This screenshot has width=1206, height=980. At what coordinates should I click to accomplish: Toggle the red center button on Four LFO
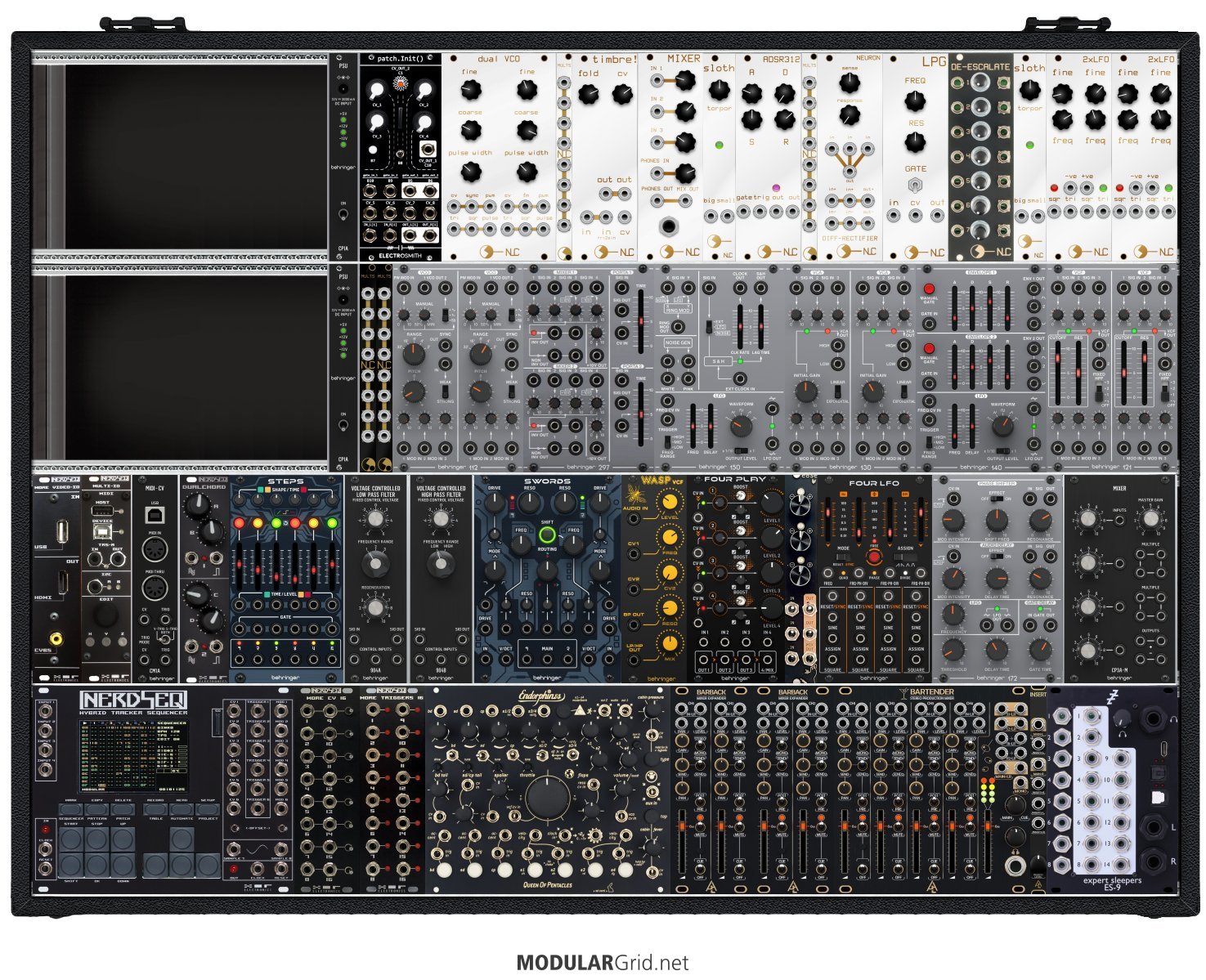[874, 557]
